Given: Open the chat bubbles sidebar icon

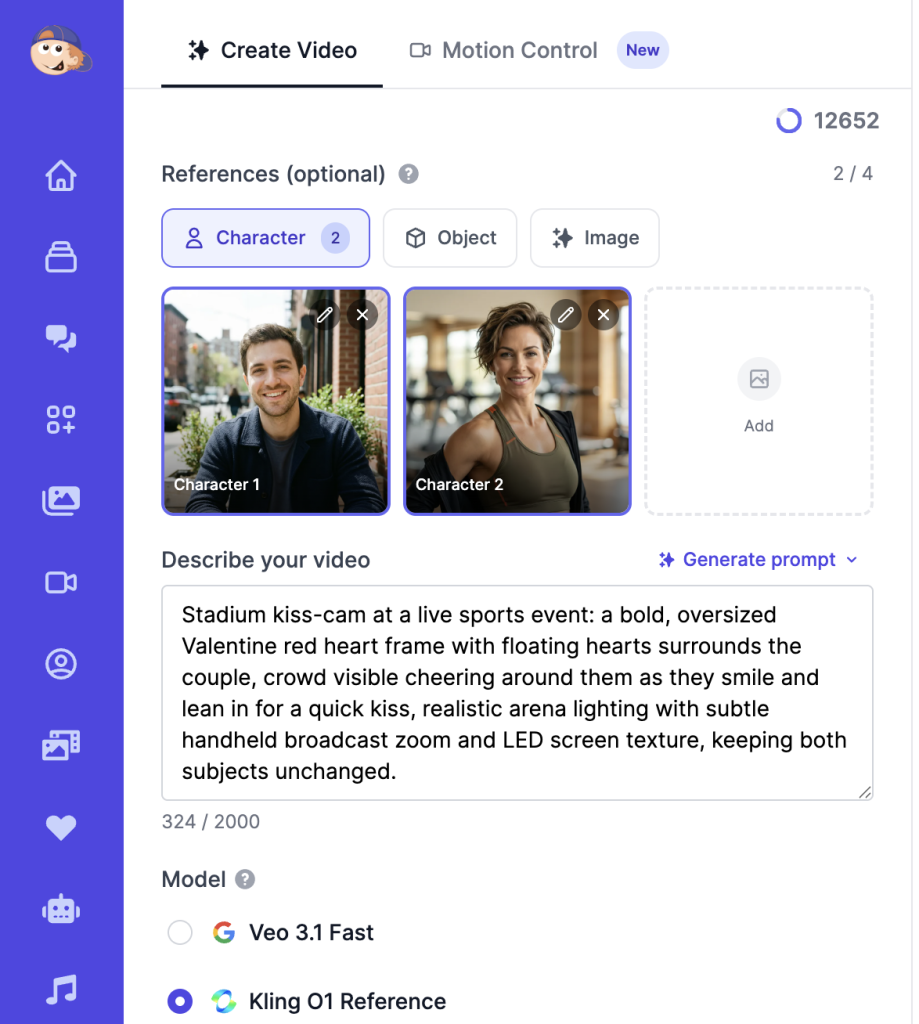Looking at the screenshot, I should tap(61, 339).
